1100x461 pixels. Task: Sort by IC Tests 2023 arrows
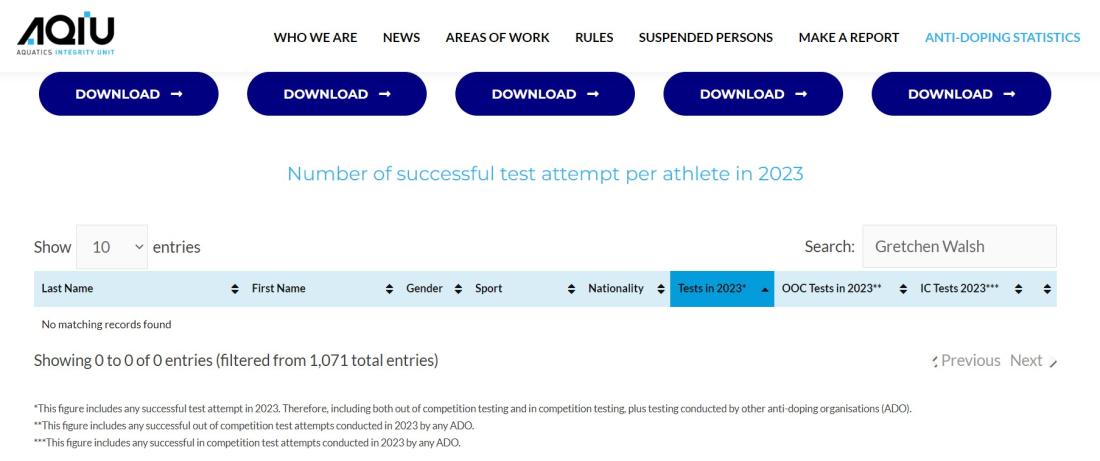point(1018,289)
